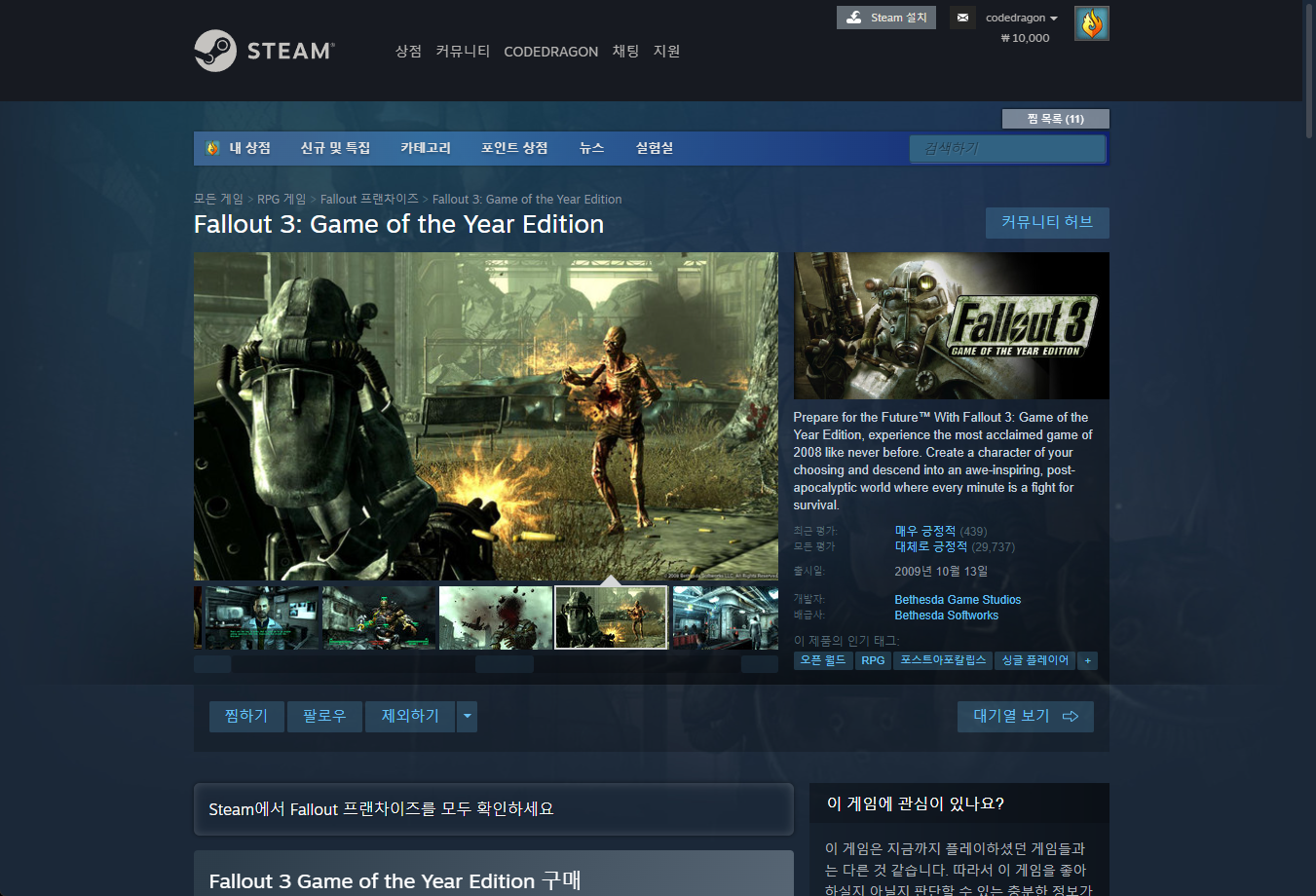Image resolution: width=1316 pixels, height=896 pixels.
Task: Select the blood explosion thumbnail
Action: (496, 617)
